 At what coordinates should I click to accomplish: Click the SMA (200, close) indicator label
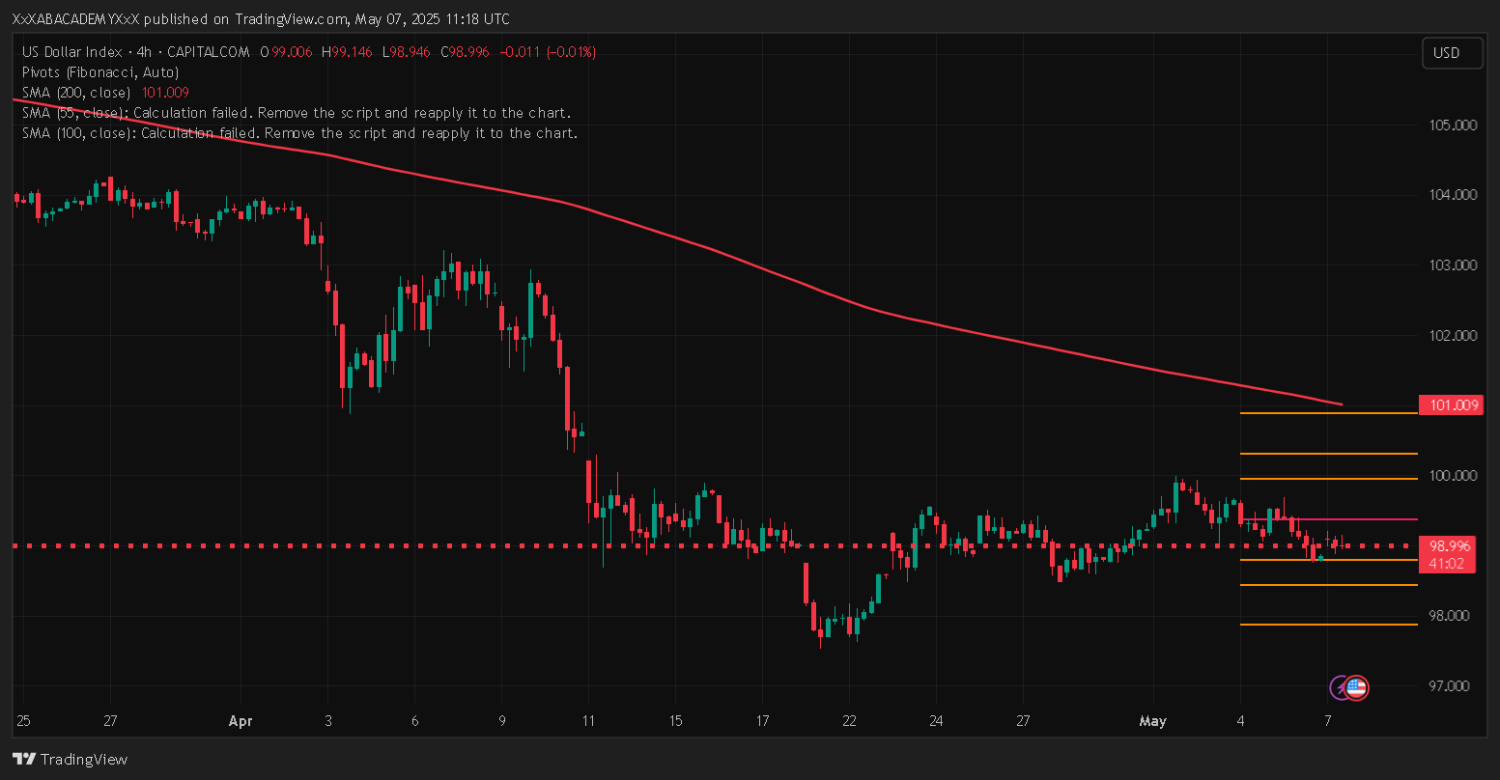click(76, 92)
